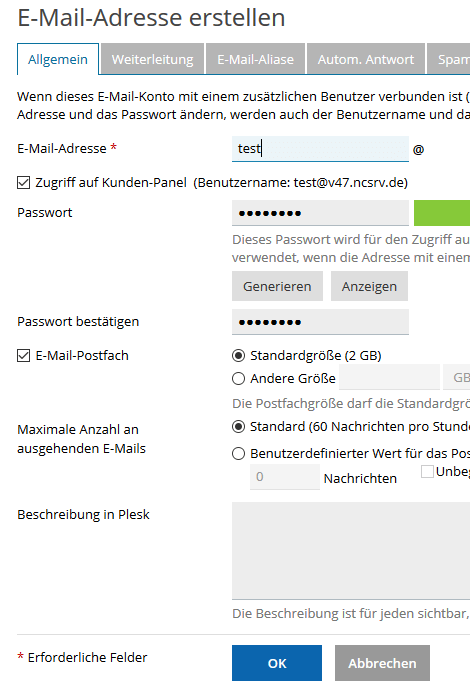Image resolution: width=470 pixels, height=699 pixels.
Task: Click the green password strength bar
Action: [x=442, y=213]
